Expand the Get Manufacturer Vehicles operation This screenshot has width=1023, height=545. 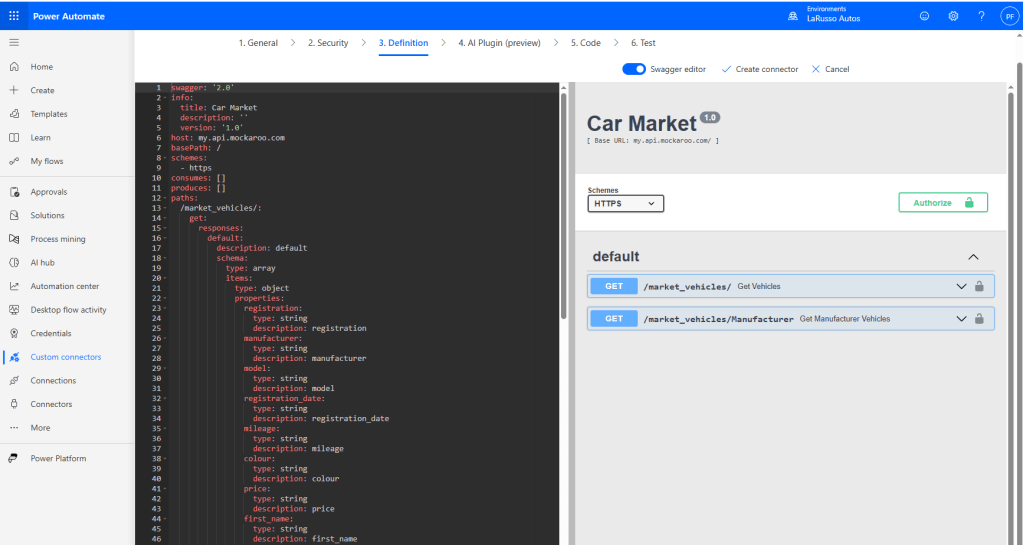point(961,319)
